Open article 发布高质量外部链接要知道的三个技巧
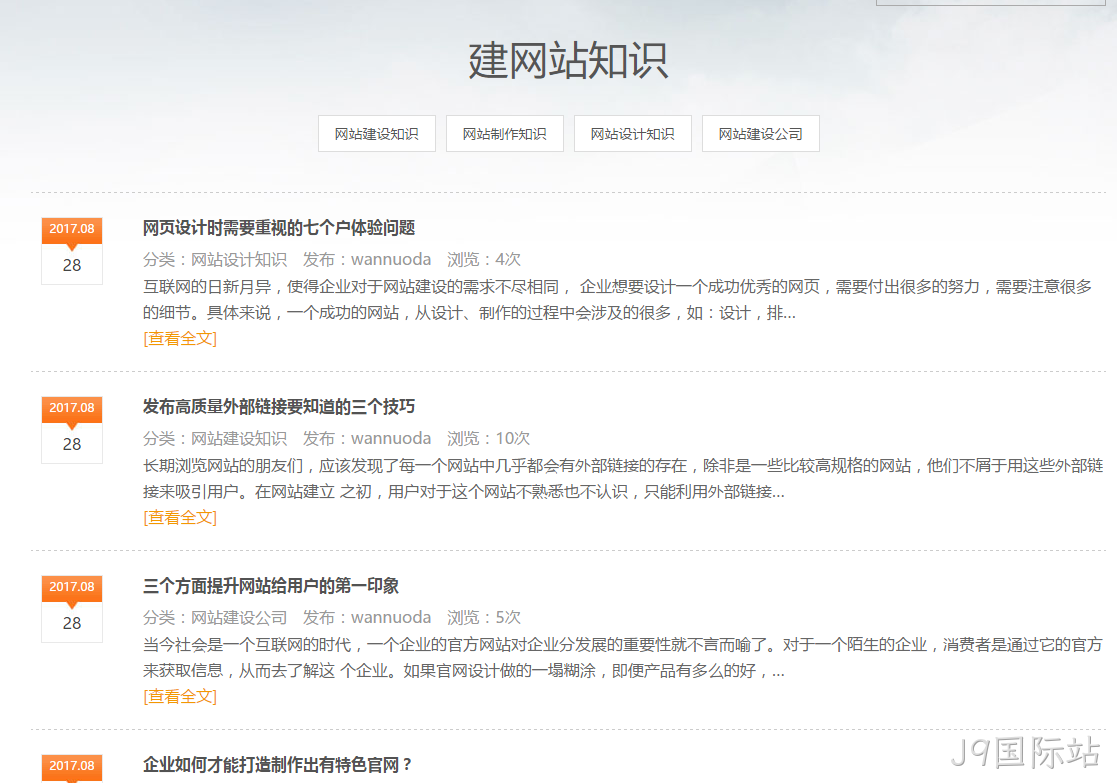 tap(279, 407)
